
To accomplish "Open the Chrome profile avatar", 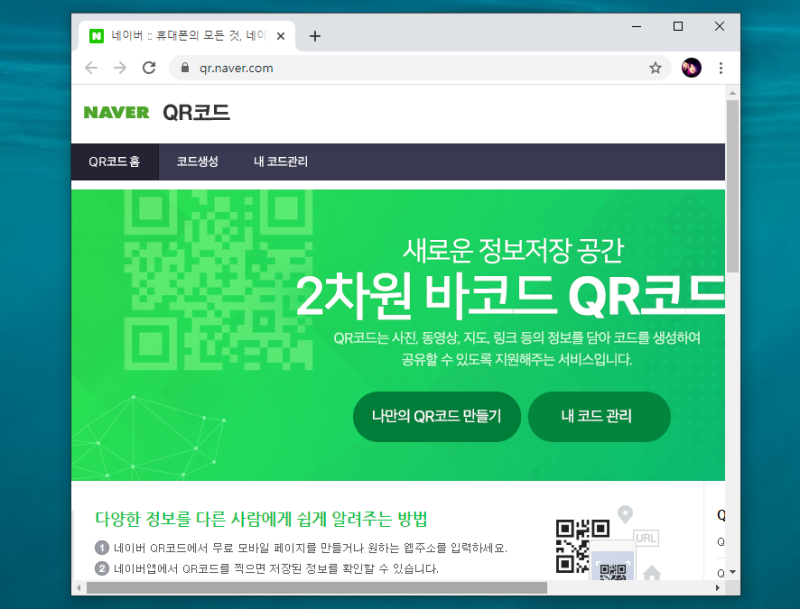I will pyautogui.click(x=691, y=68).
